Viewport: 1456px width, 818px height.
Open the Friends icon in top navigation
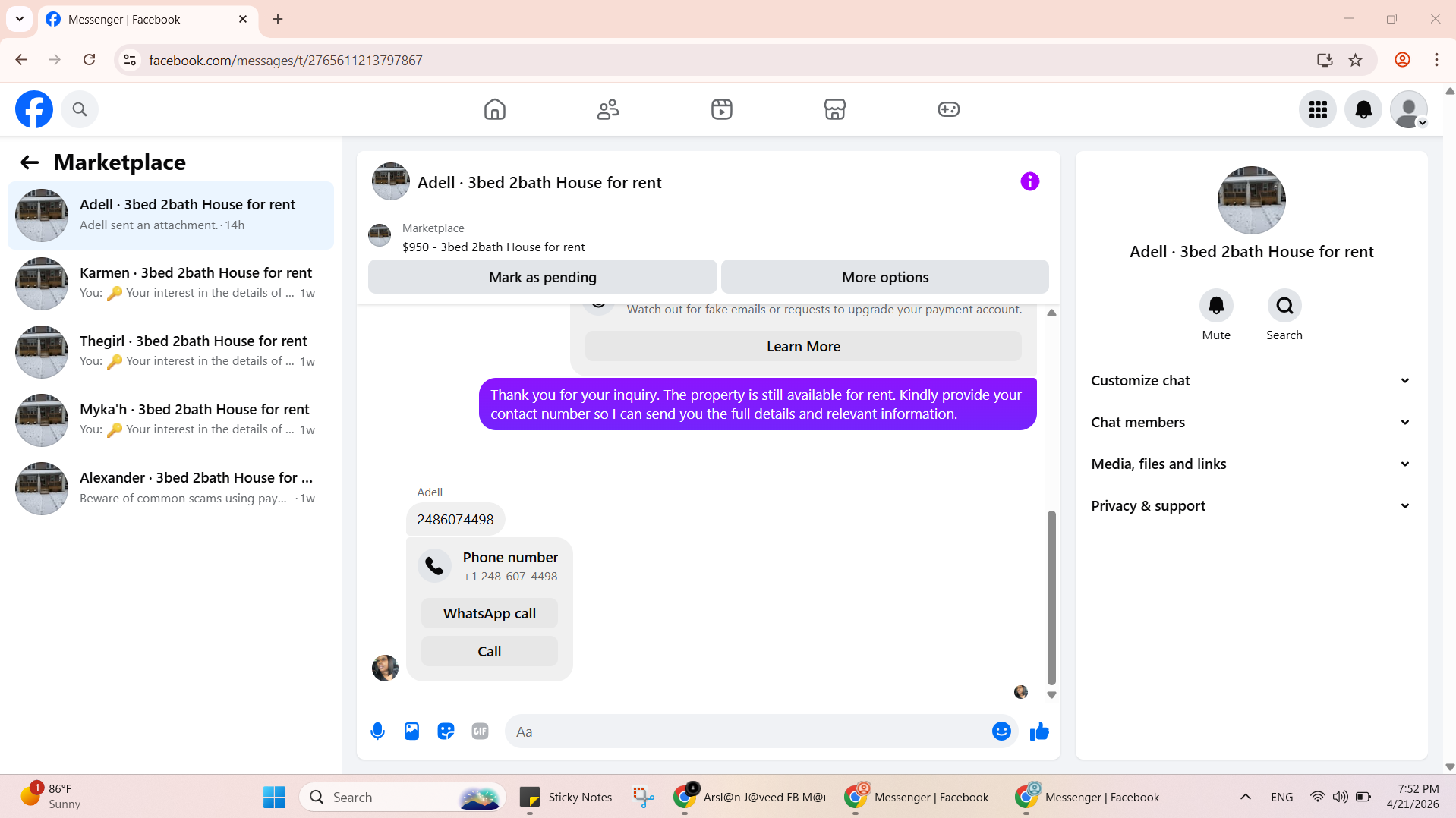click(x=608, y=109)
